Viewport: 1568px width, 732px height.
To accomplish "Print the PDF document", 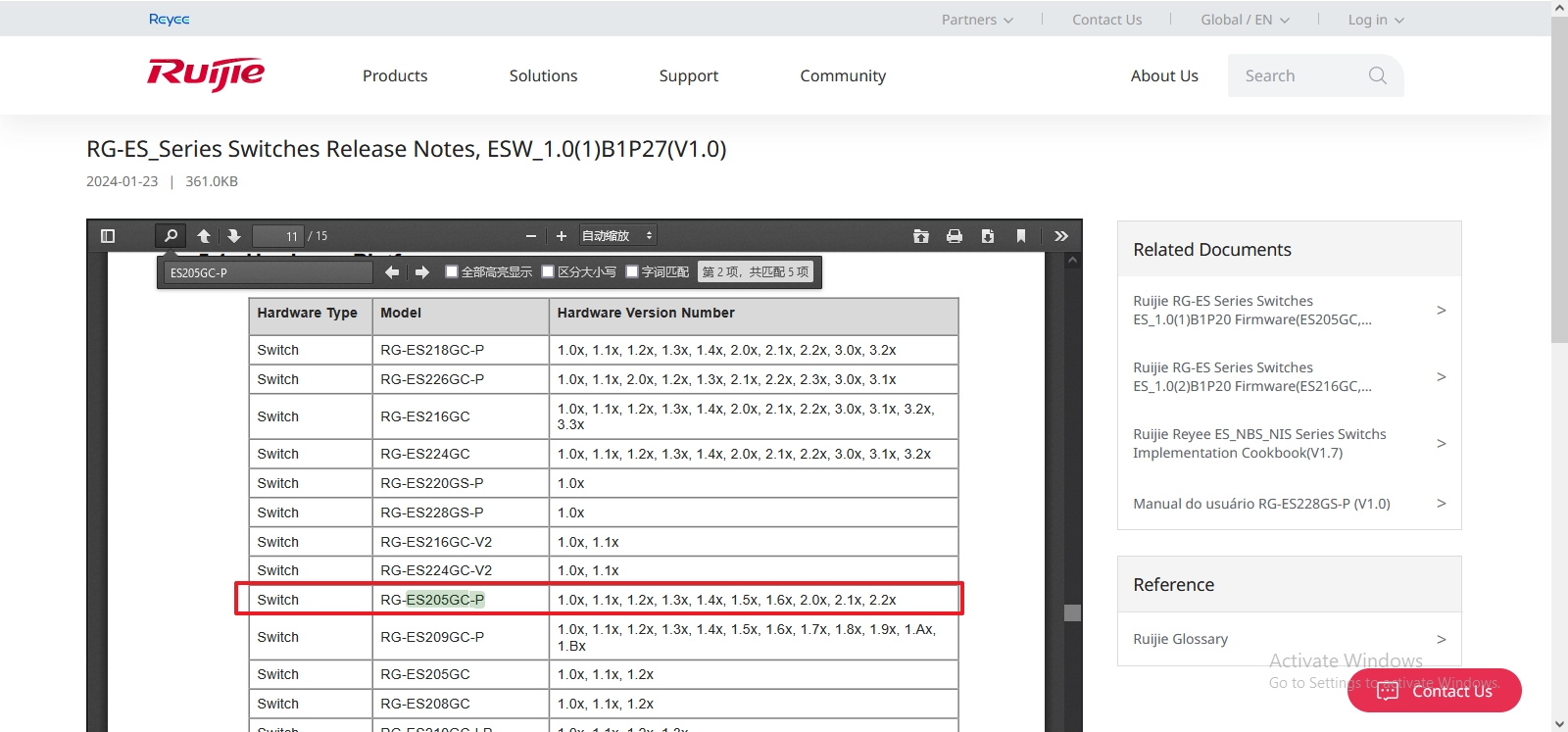I will [x=955, y=236].
